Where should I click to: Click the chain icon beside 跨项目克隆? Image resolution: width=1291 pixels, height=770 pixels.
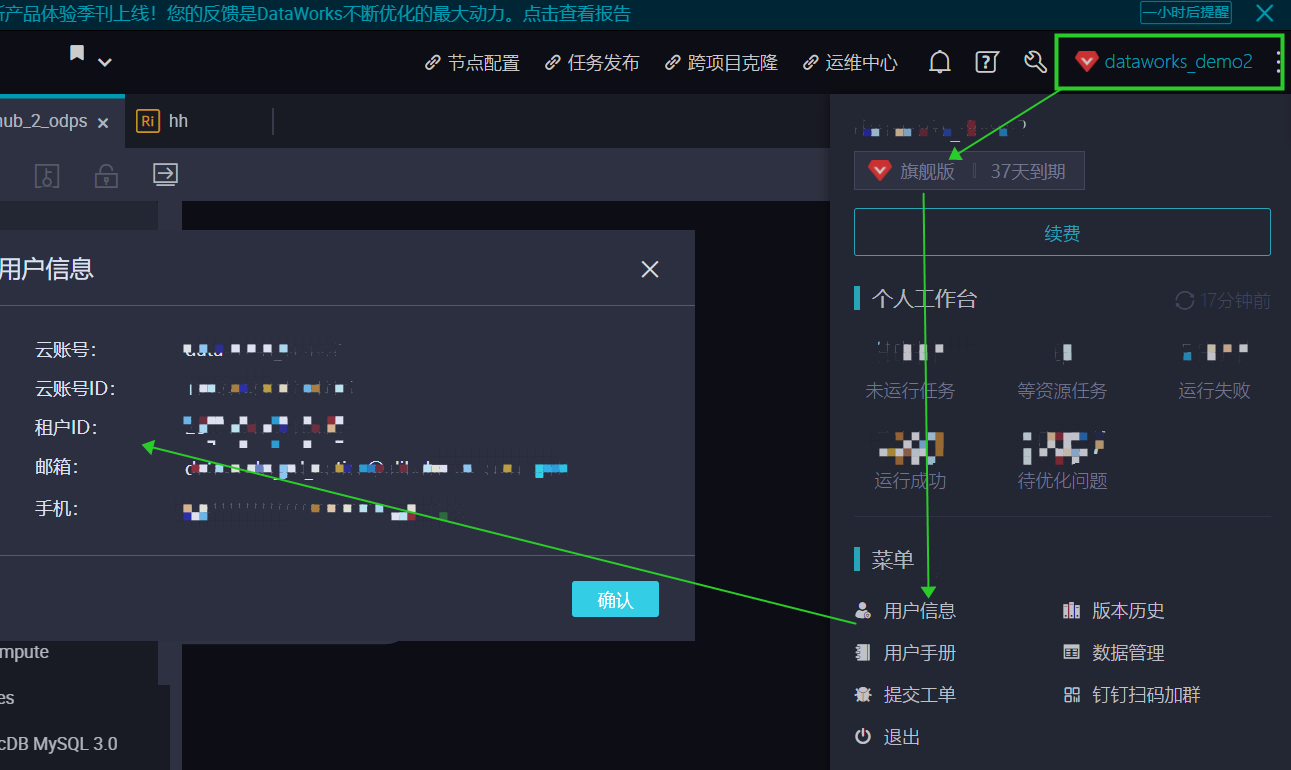pyautogui.click(x=673, y=63)
